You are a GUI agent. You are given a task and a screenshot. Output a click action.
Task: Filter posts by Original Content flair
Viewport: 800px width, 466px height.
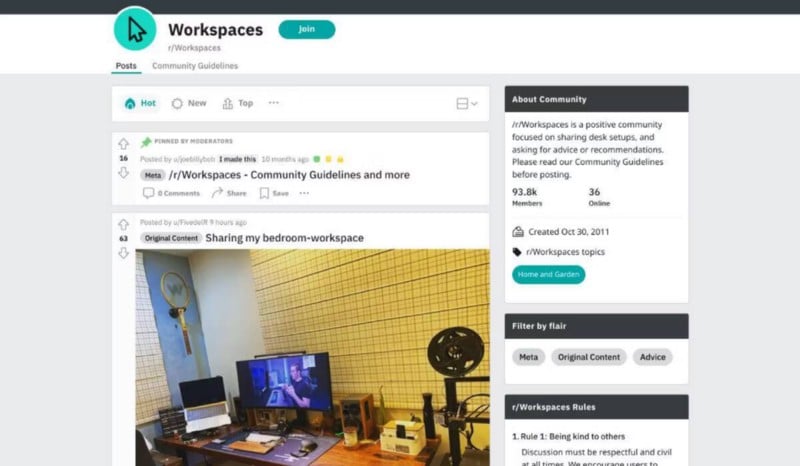[x=589, y=357]
